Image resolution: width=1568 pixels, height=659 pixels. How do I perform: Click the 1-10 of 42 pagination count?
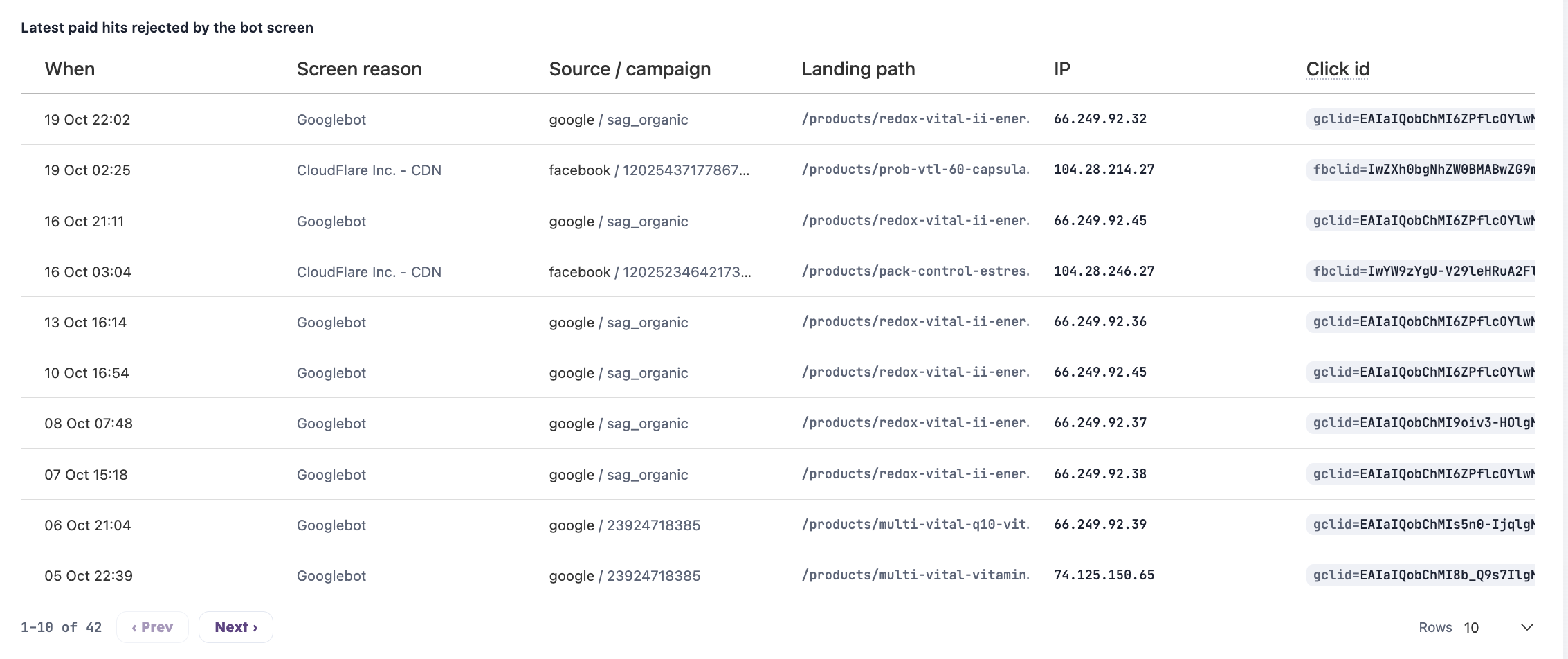pyautogui.click(x=62, y=627)
